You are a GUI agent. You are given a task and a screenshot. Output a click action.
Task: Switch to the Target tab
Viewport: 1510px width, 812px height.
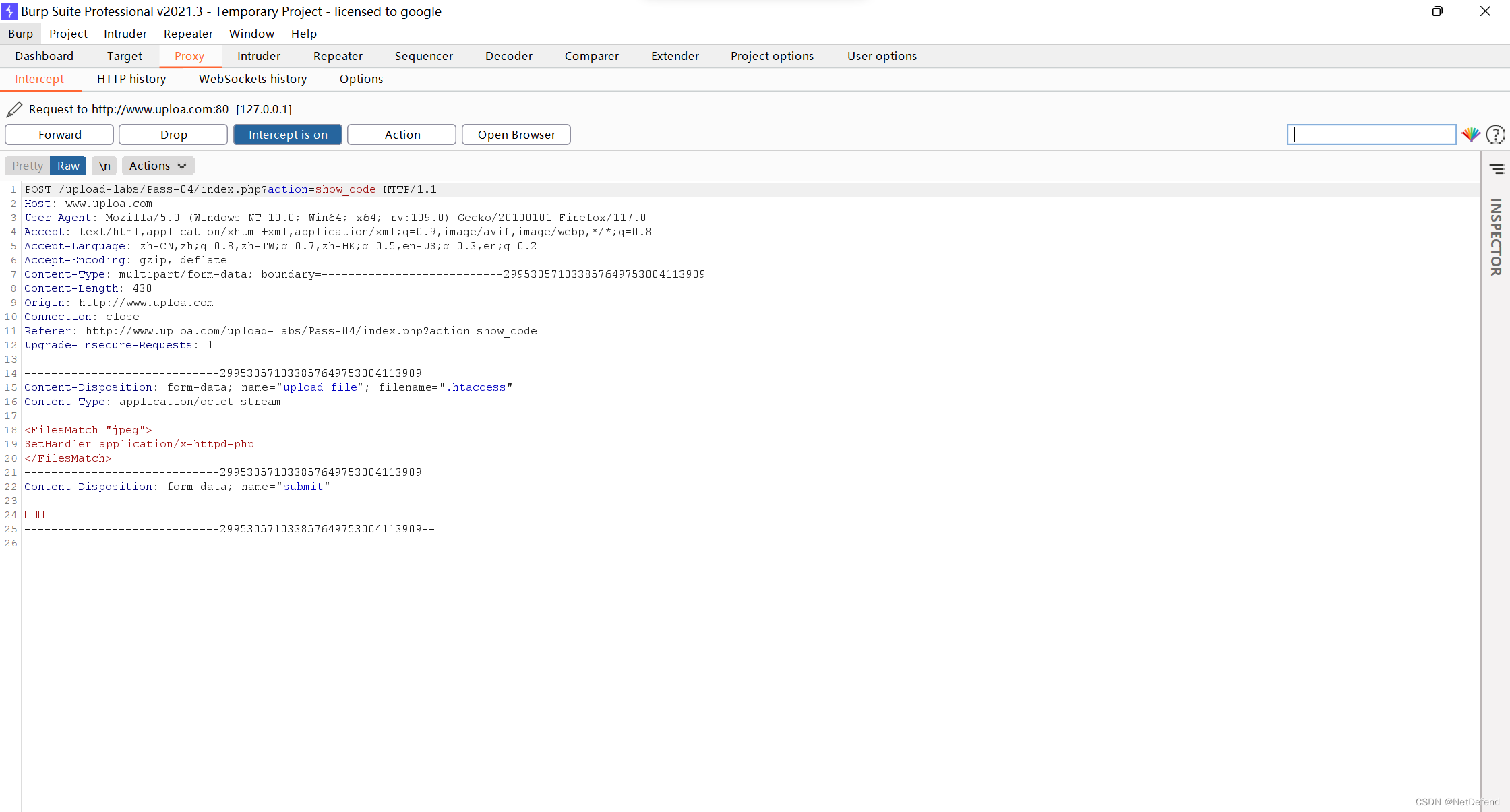click(125, 56)
